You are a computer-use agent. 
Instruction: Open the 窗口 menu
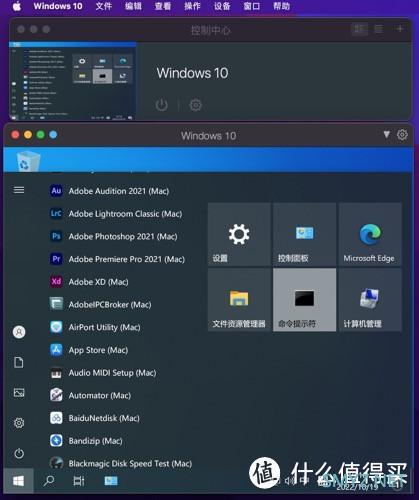252,6
